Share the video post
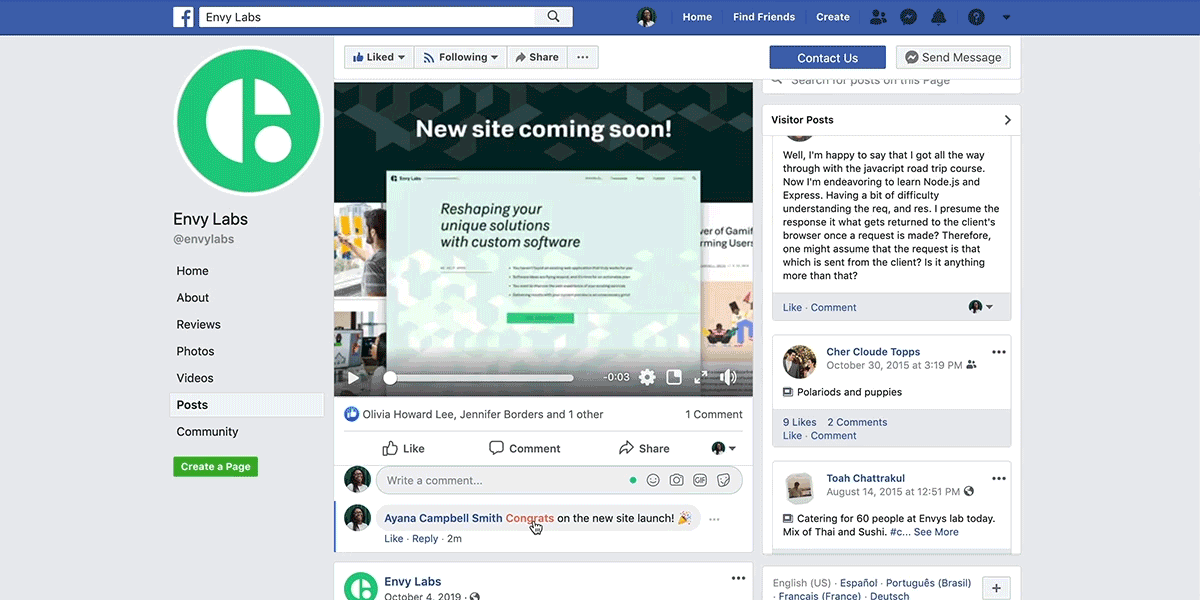This screenshot has height=600, width=1200. pos(644,448)
